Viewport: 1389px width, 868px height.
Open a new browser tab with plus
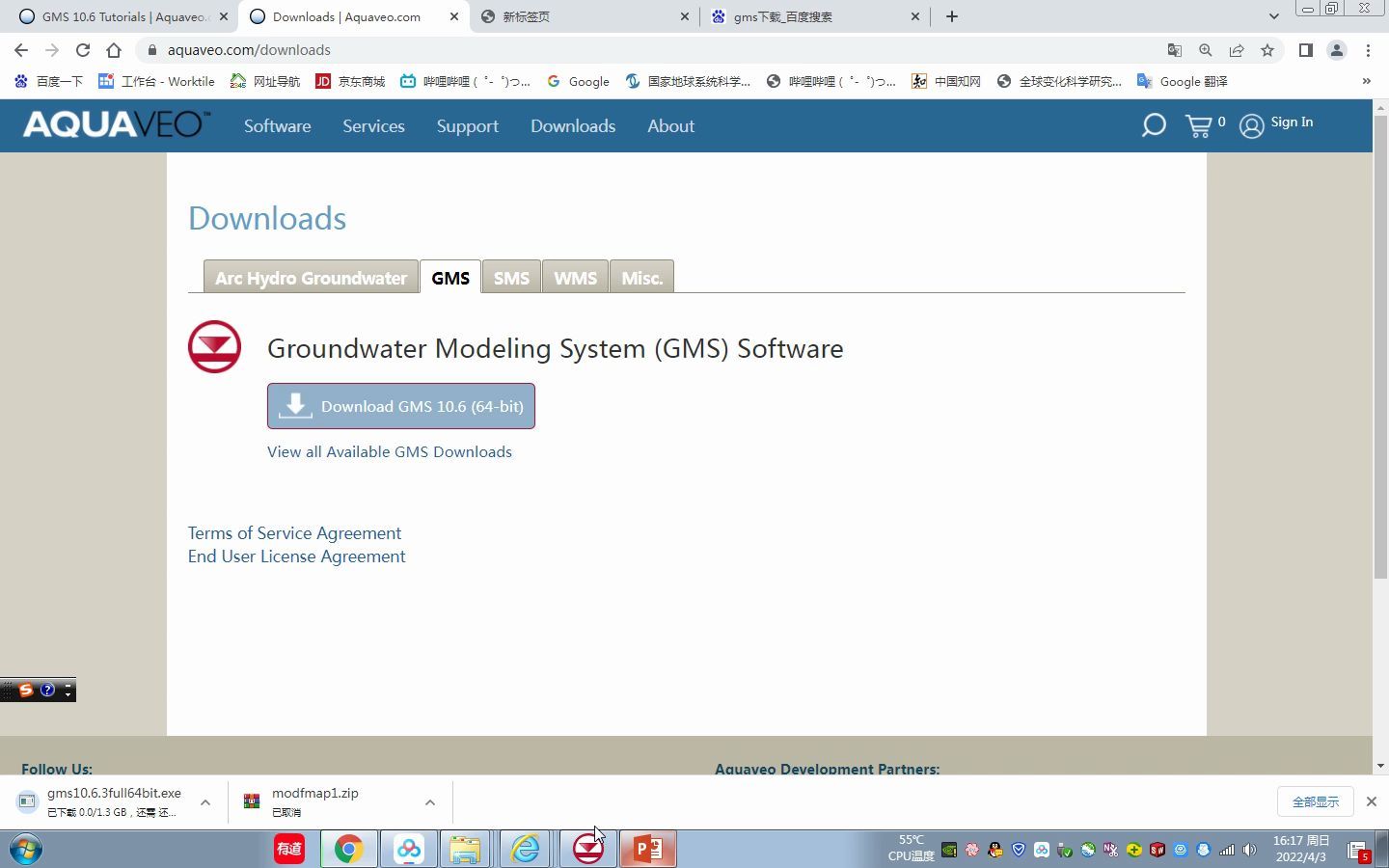click(x=952, y=16)
